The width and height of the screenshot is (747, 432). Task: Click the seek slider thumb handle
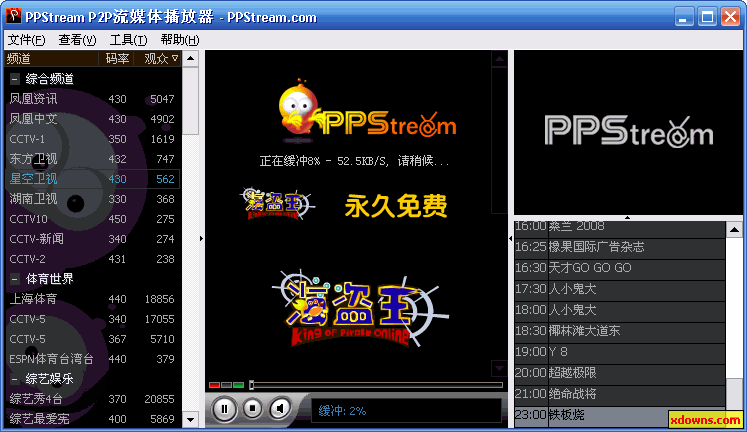(252, 385)
